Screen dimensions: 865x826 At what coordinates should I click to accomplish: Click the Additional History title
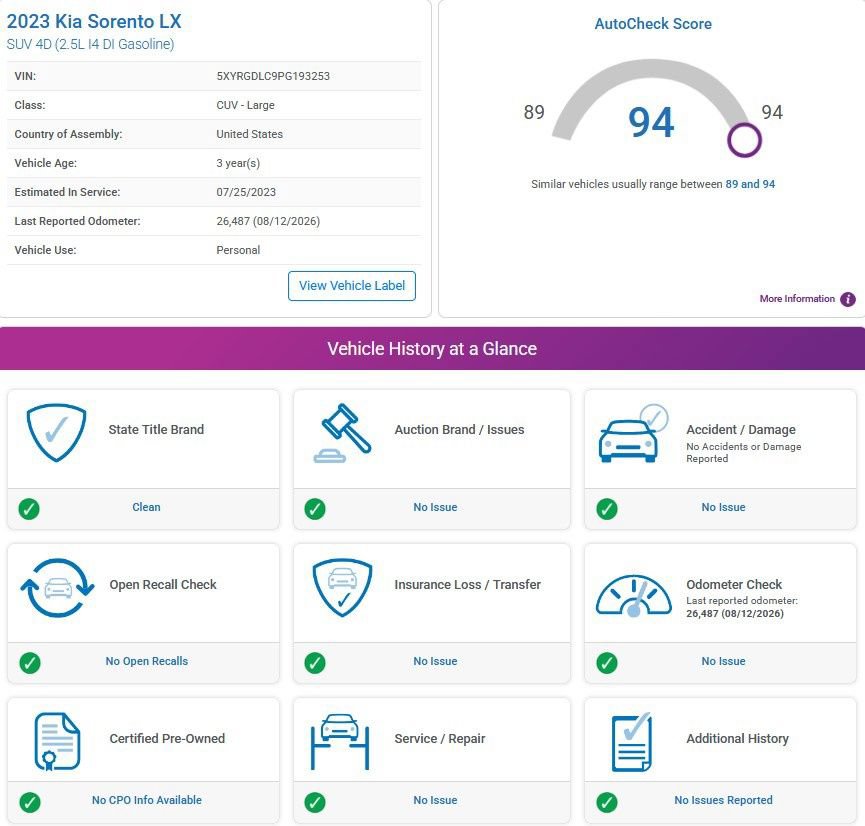(x=738, y=738)
